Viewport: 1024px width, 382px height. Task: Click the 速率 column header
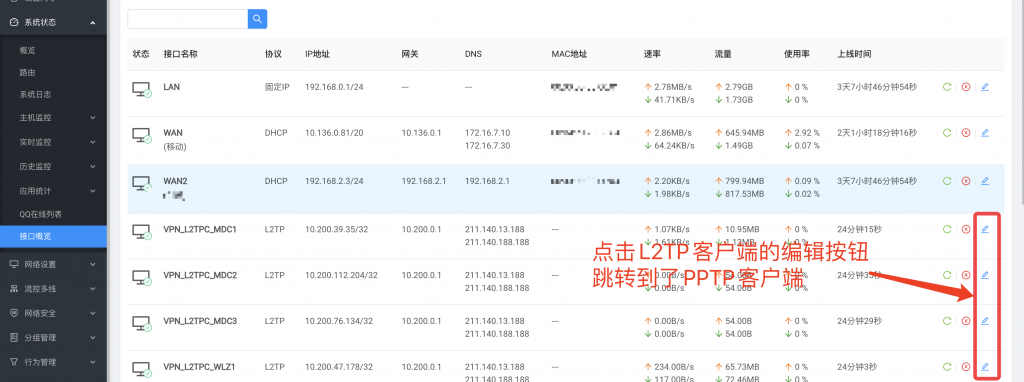(652, 54)
